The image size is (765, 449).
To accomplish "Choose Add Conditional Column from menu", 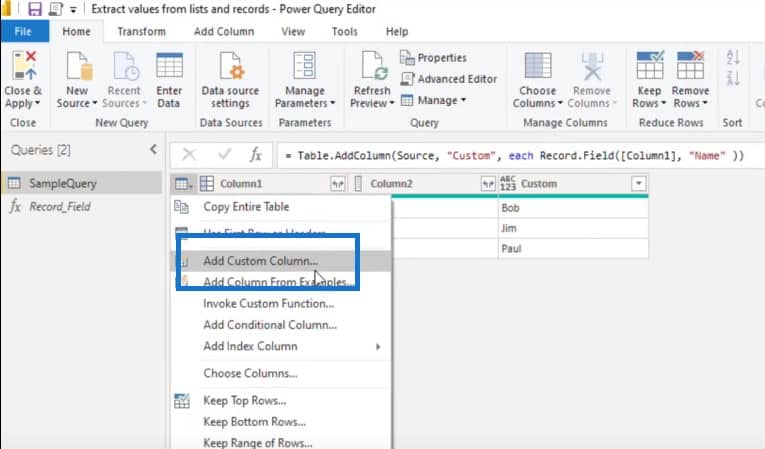I will 281,325.
